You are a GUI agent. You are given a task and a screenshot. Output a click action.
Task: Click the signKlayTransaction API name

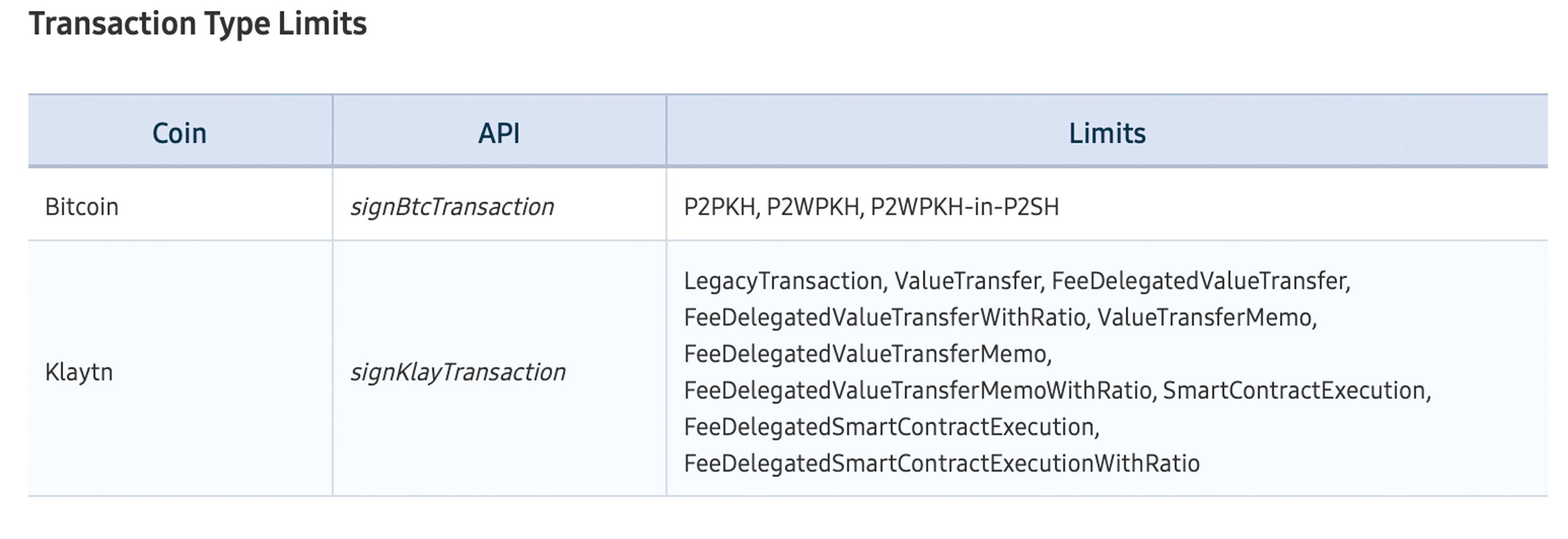458,372
